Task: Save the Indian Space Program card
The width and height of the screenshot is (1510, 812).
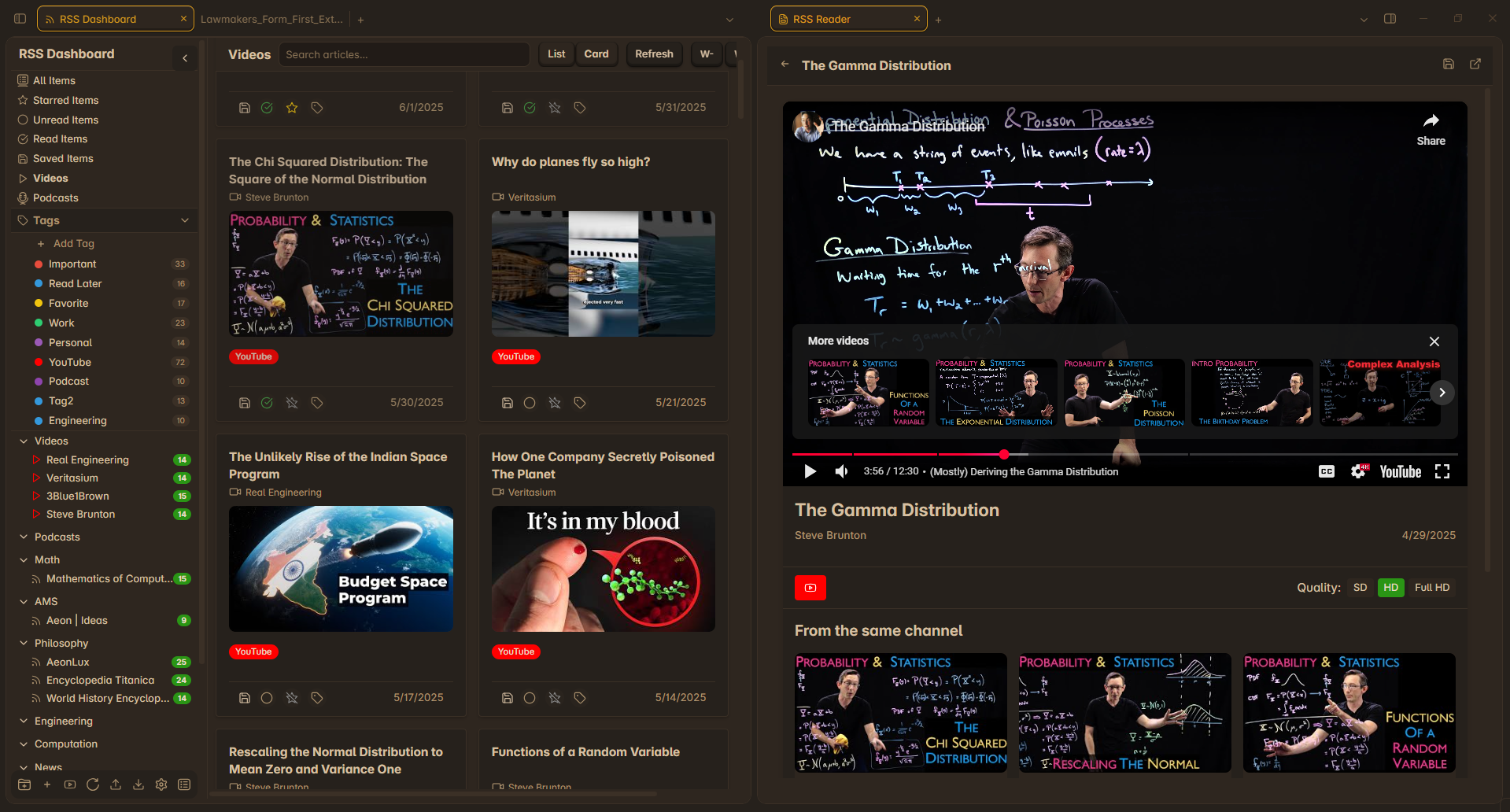Action: pos(245,698)
